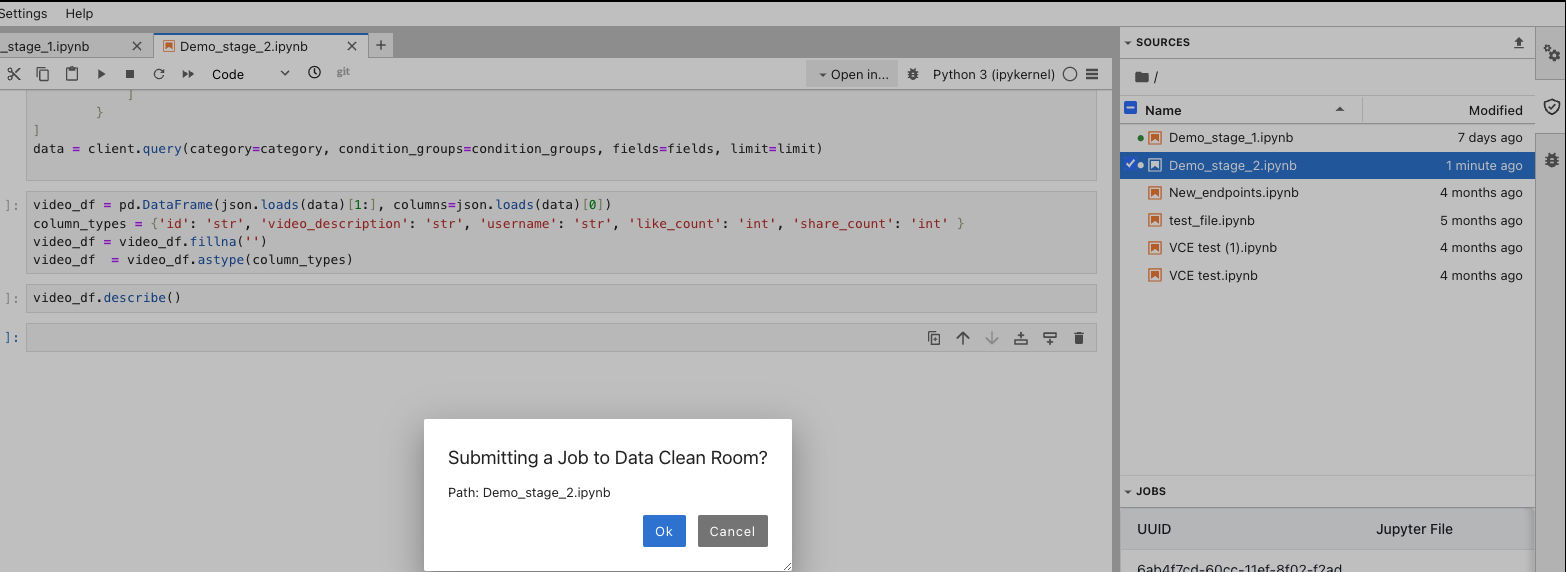
Task: Confirm job submission with Ok
Action: (664, 531)
